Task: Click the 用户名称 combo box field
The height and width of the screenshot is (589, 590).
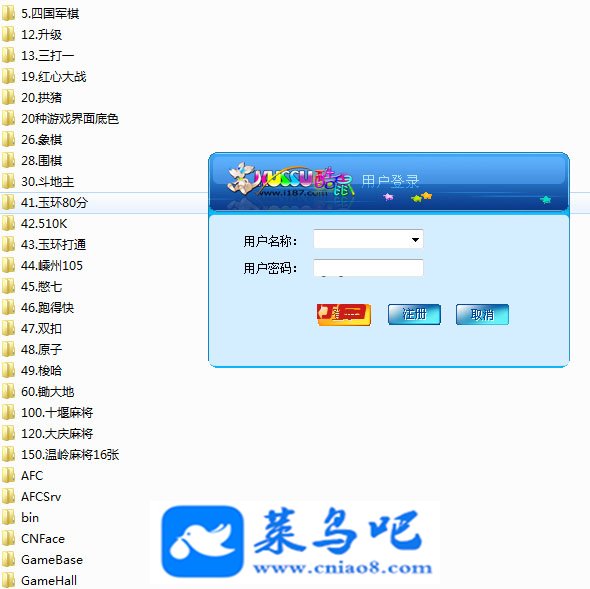Action: 368,239
